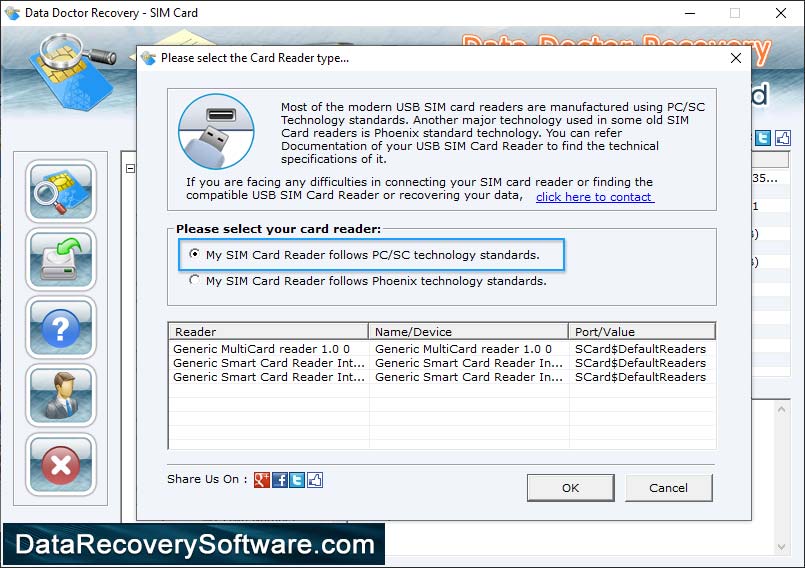This screenshot has height=568, width=805.
Task: Sort by the Port/Value column header
Action: [x=642, y=331]
